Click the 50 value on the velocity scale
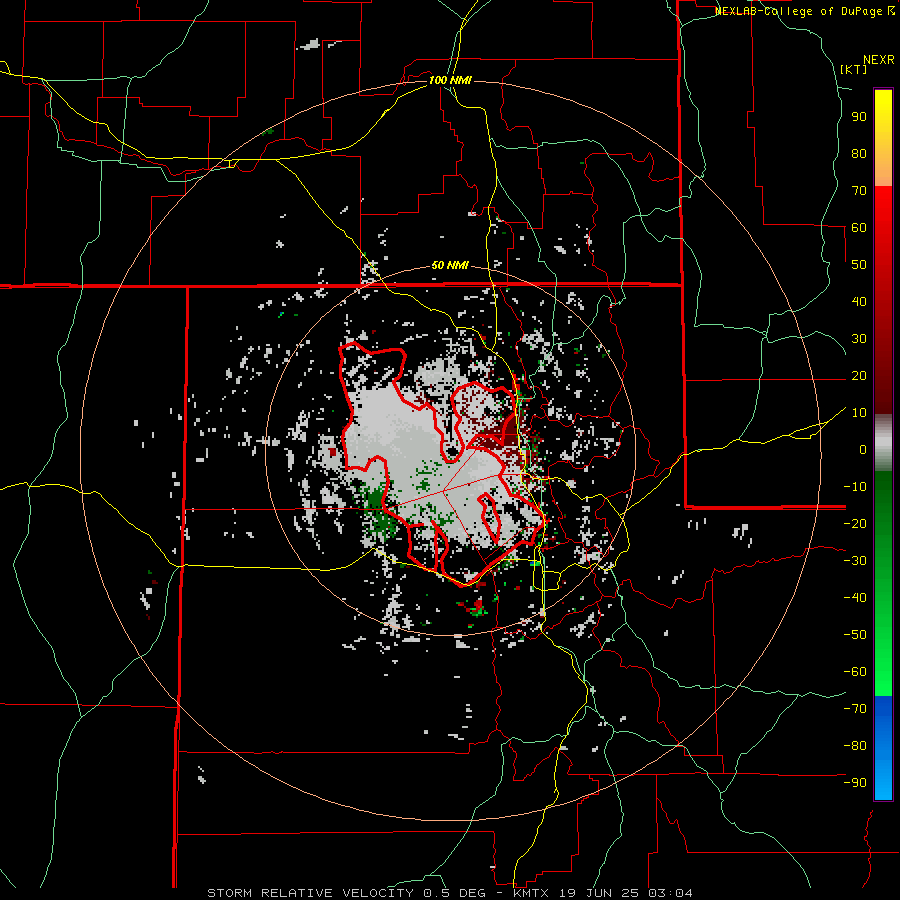 tap(859, 265)
